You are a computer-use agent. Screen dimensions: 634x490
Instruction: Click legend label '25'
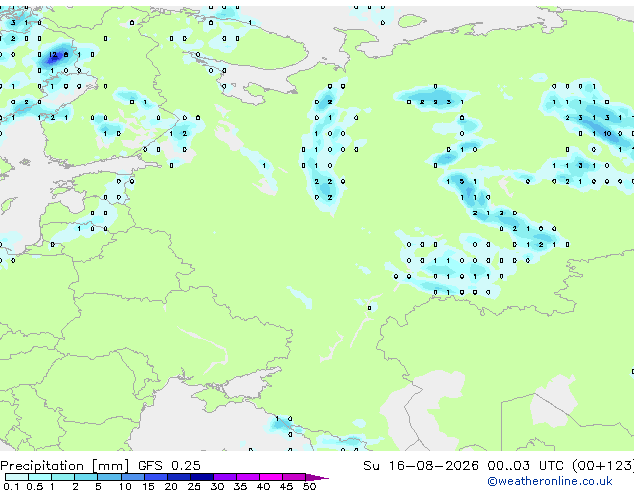[x=194, y=486]
